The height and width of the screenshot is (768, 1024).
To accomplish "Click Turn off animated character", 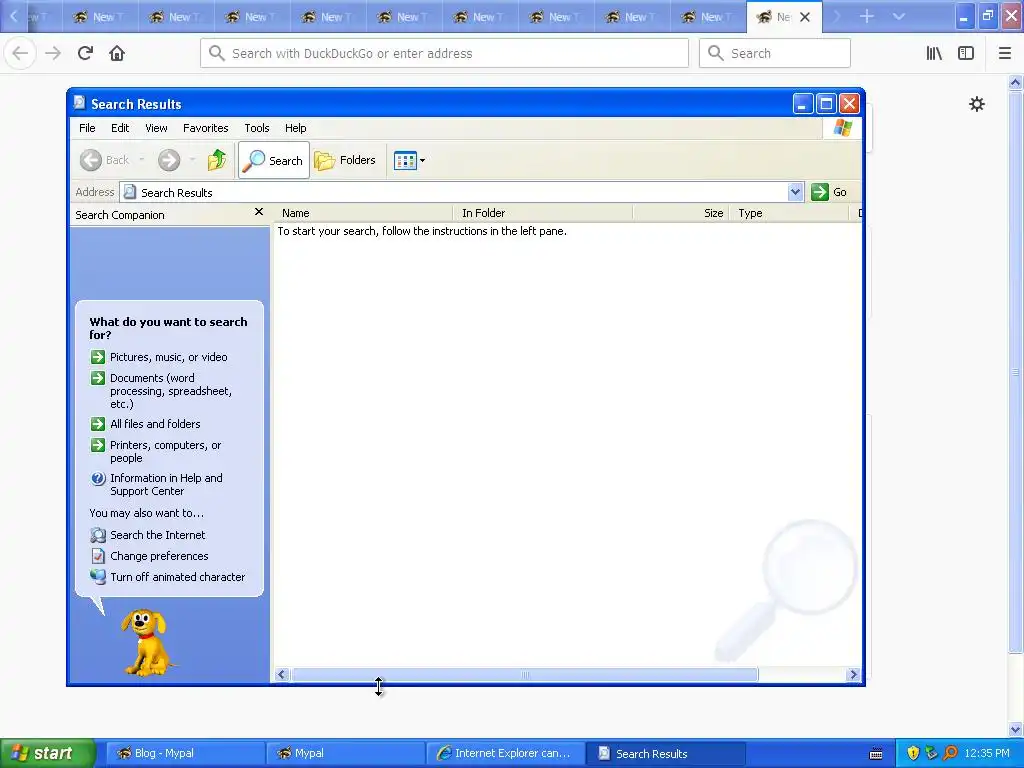I will pyautogui.click(x=168, y=577).
